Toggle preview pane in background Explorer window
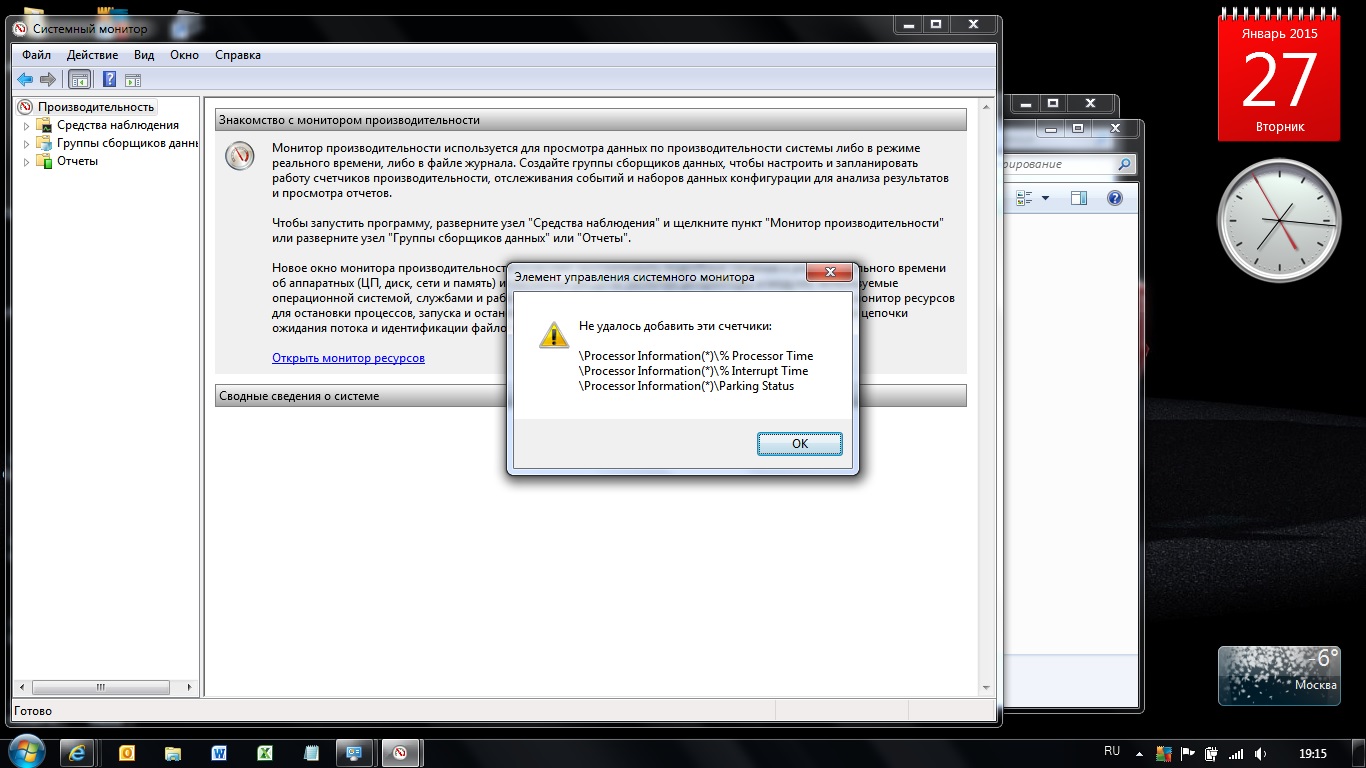This screenshot has height=768, width=1366. tap(1078, 198)
